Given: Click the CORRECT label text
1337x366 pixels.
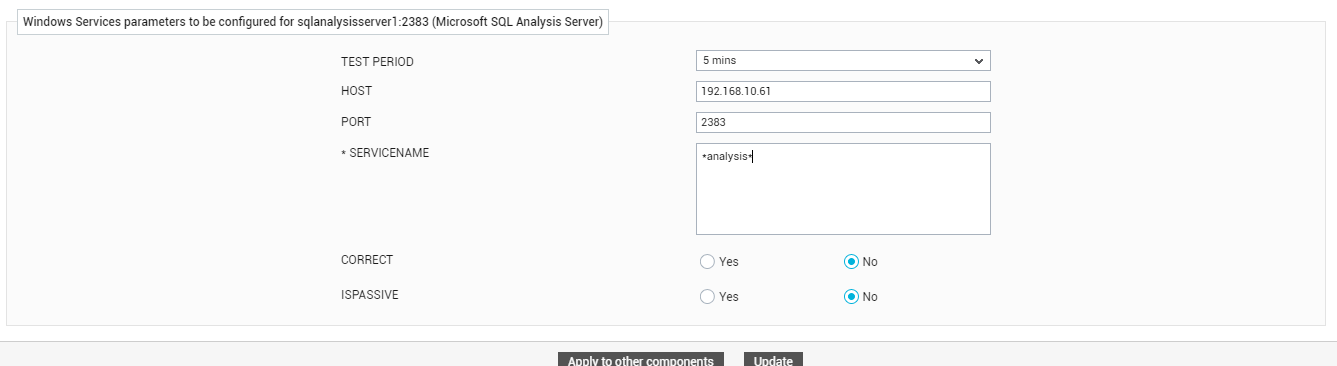Looking at the screenshot, I should pyautogui.click(x=367, y=260).
